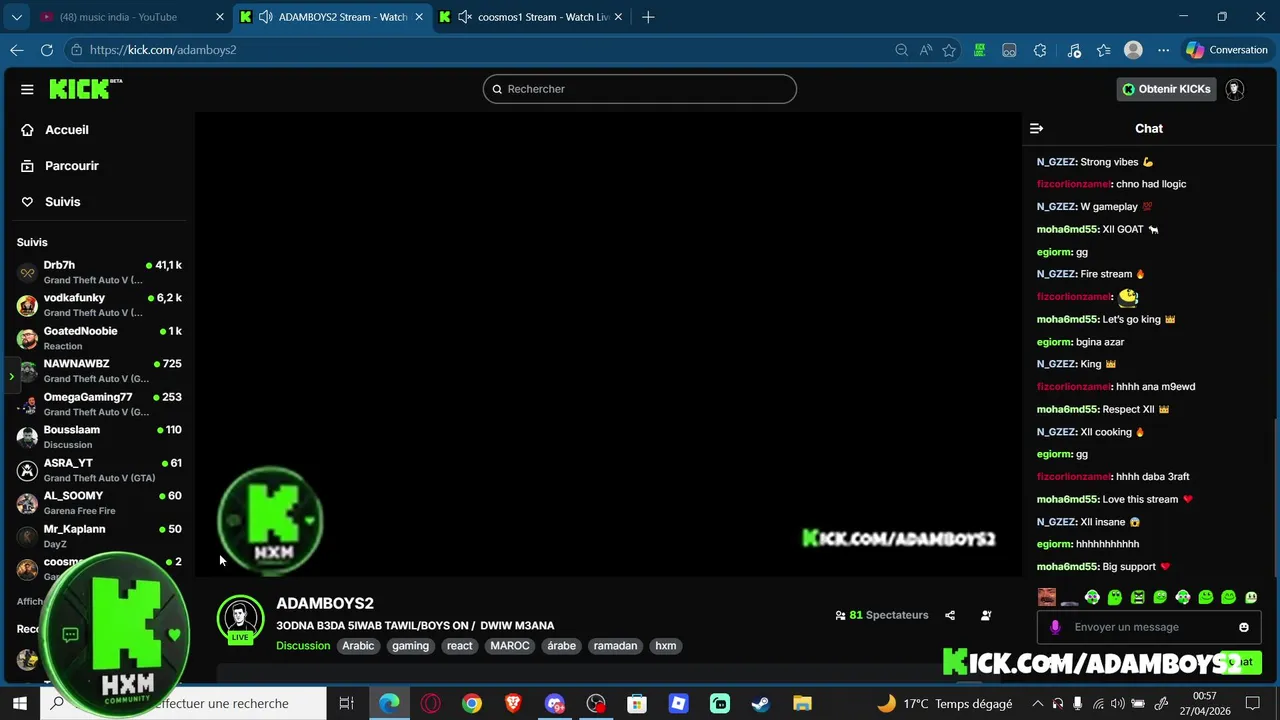Image resolution: width=1280 pixels, height=720 pixels.
Task: Go back to previous page
Action: [17, 50]
